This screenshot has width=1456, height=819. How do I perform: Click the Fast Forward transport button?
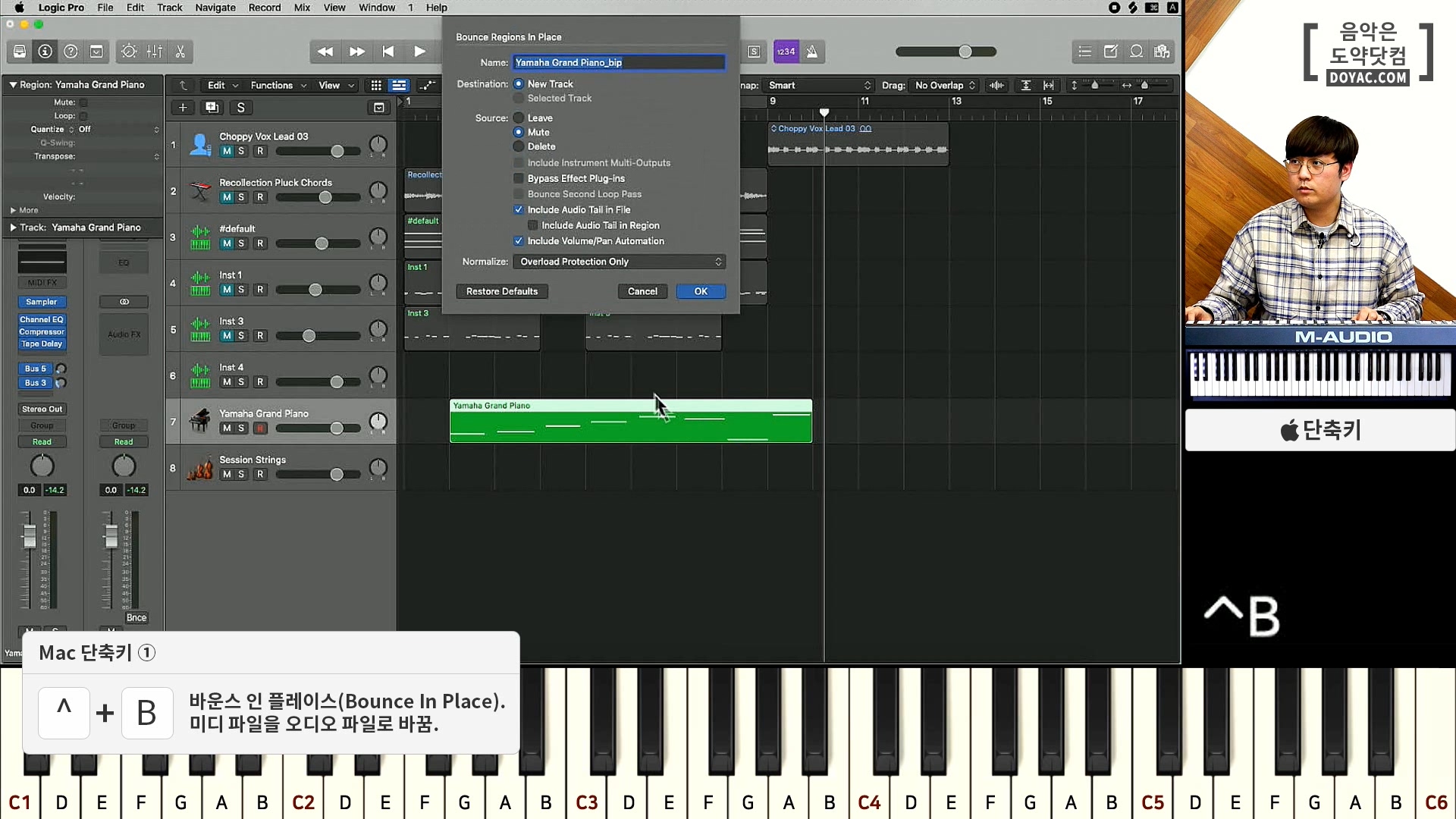click(x=356, y=52)
